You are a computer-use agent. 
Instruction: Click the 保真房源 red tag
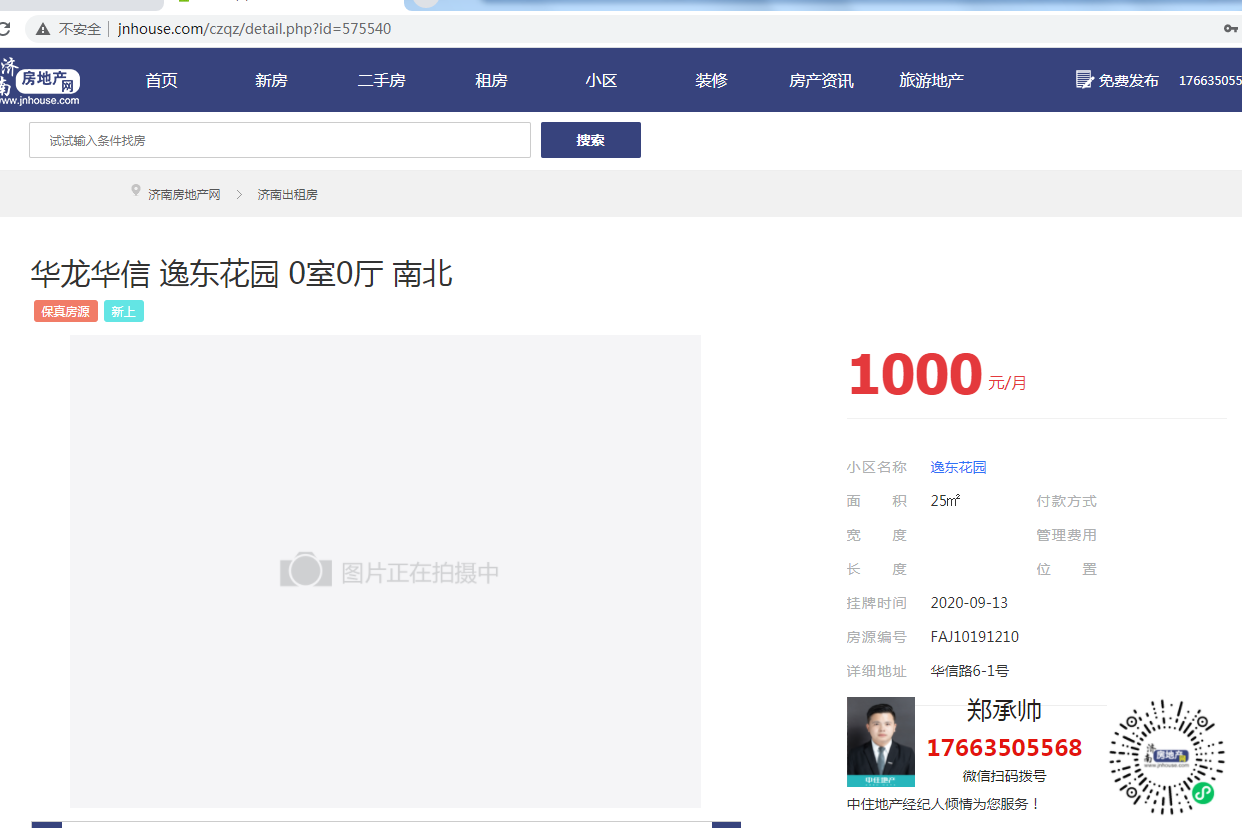[66, 312]
